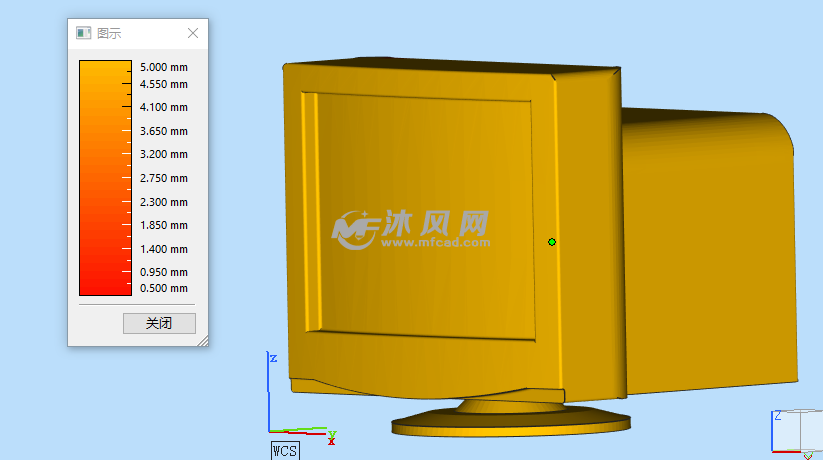Click the WCS coordinate label

[285, 451]
